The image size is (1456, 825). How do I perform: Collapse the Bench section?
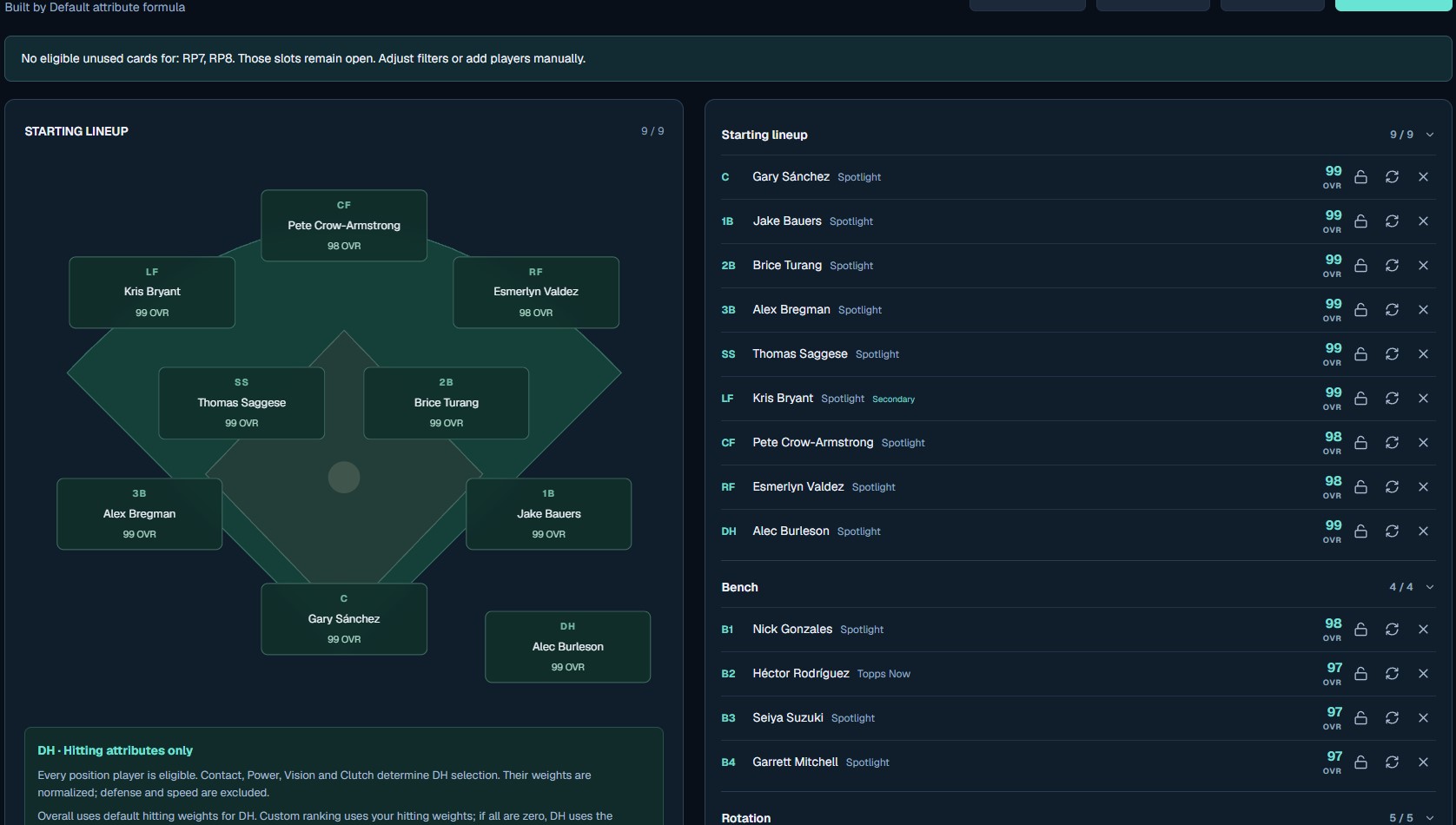(1429, 587)
